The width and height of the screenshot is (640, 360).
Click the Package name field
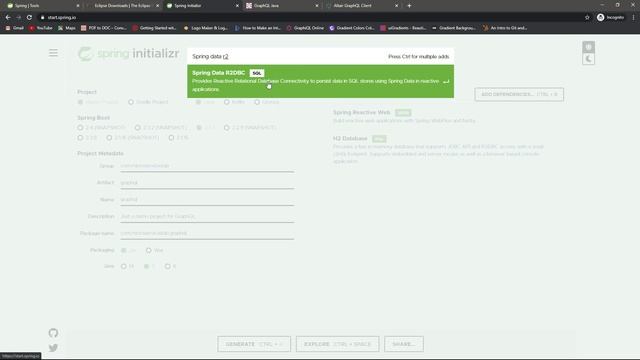point(207,233)
